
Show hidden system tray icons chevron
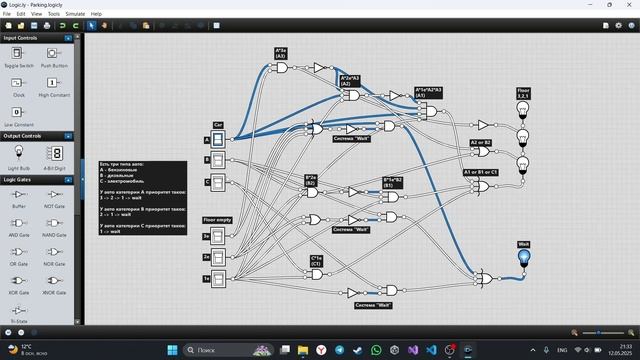pos(533,350)
